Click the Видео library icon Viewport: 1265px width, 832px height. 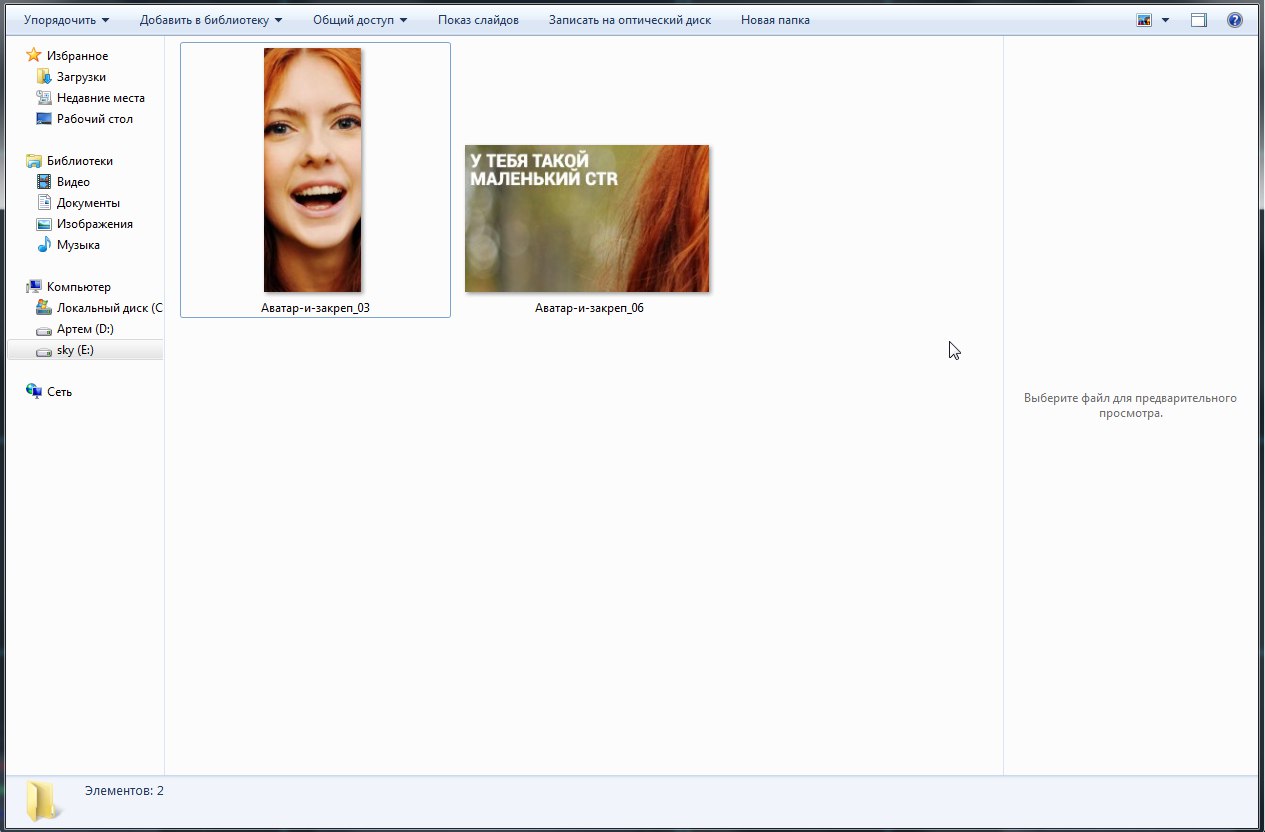coord(44,182)
